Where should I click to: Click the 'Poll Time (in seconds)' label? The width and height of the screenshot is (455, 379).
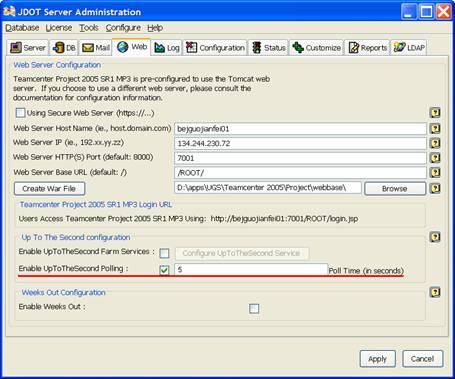pyautogui.click(x=366, y=271)
